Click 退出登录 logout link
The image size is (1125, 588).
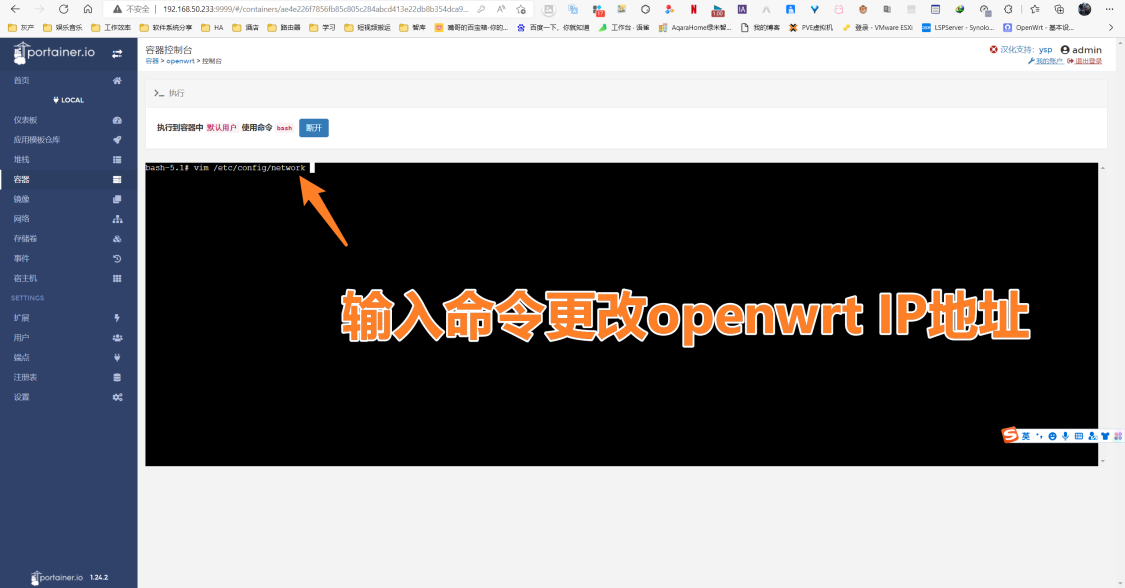pyautogui.click(x=1088, y=61)
